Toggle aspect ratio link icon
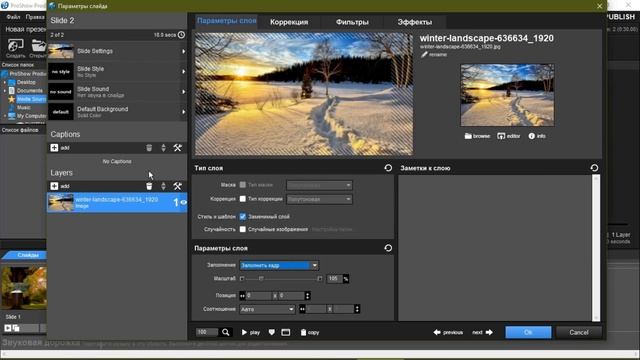Screen dimensions: 640x360 pyautogui.click(x=302, y=309)
